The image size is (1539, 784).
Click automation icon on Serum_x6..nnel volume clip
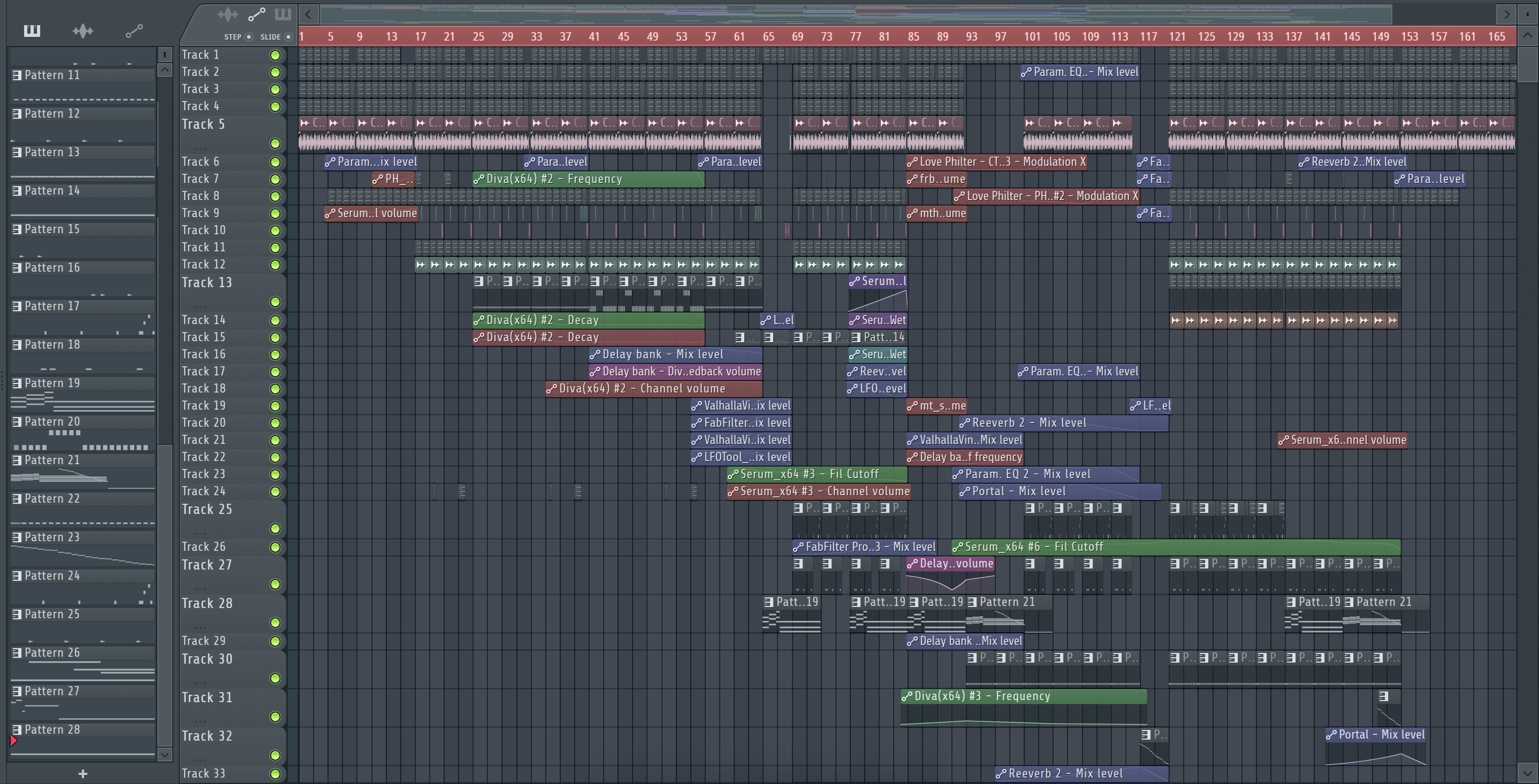click(1283, 440)
